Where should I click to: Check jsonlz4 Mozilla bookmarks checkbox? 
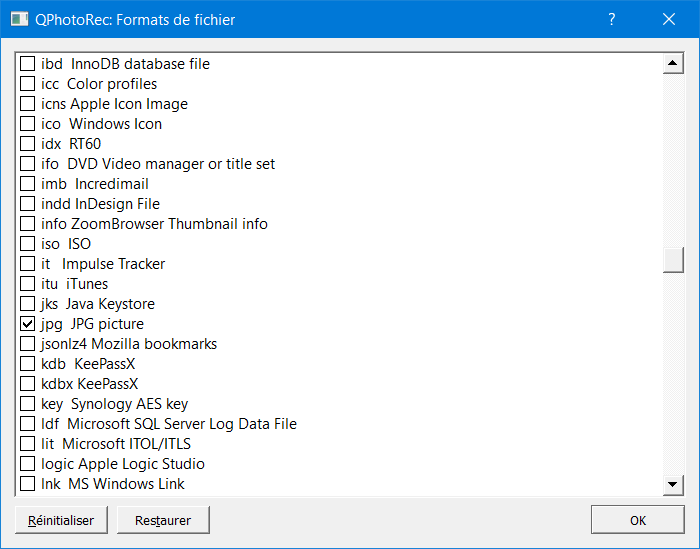pyautogui.click(x=28, y=344)
